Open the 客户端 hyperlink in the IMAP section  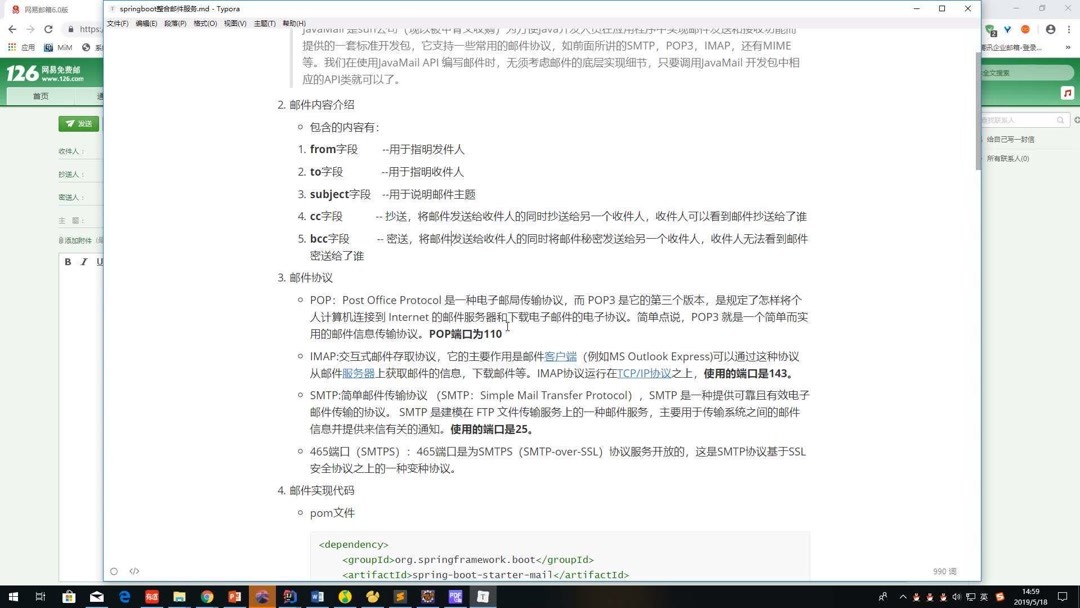pos(560,356)
